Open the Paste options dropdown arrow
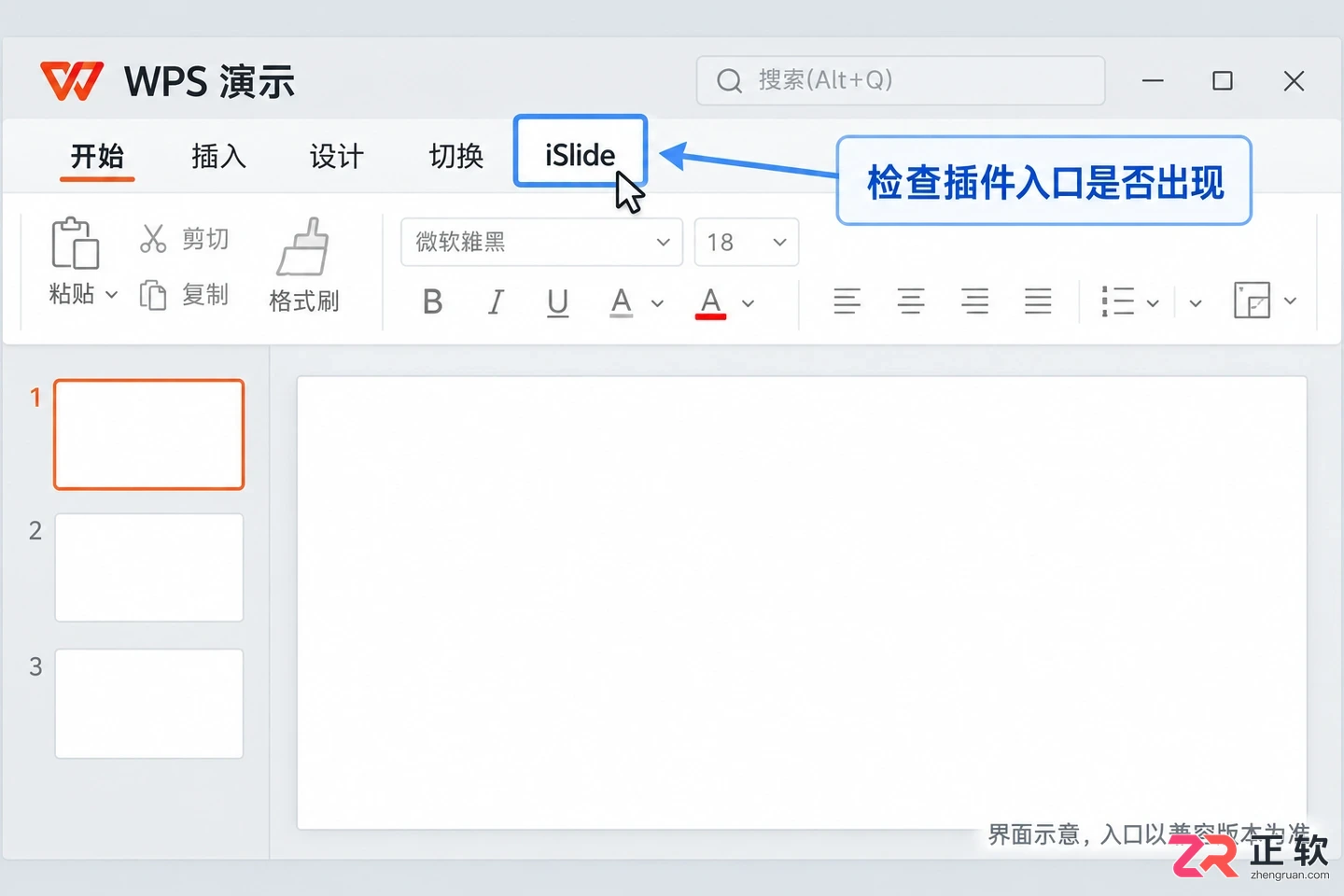 [112, 295]
